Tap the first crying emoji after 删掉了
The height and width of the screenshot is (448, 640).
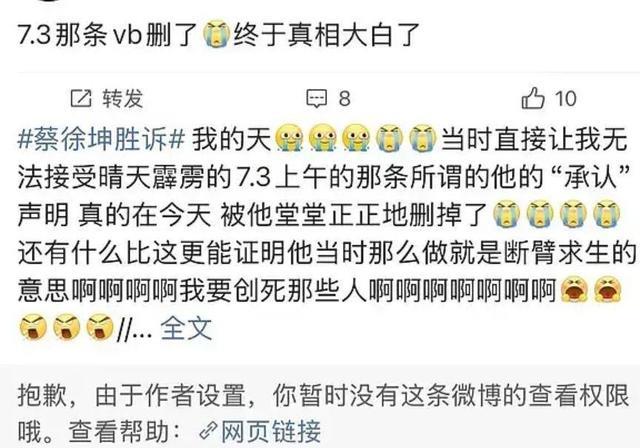tap(507, 213)
